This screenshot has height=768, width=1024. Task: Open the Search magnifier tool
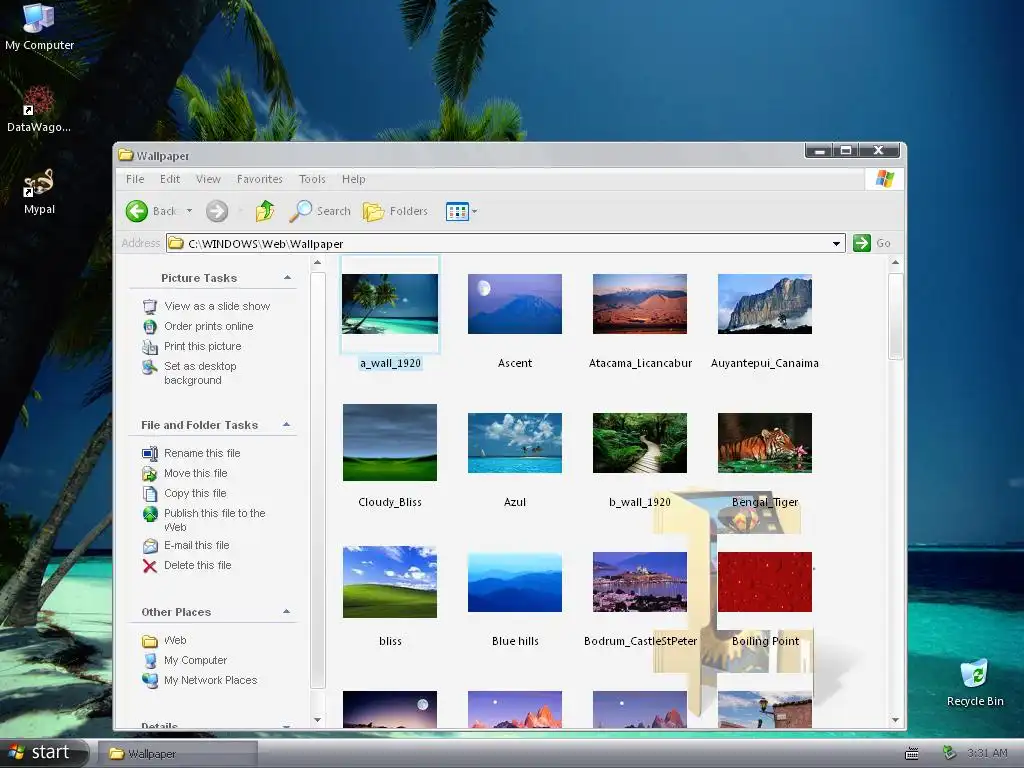[321, 211]
